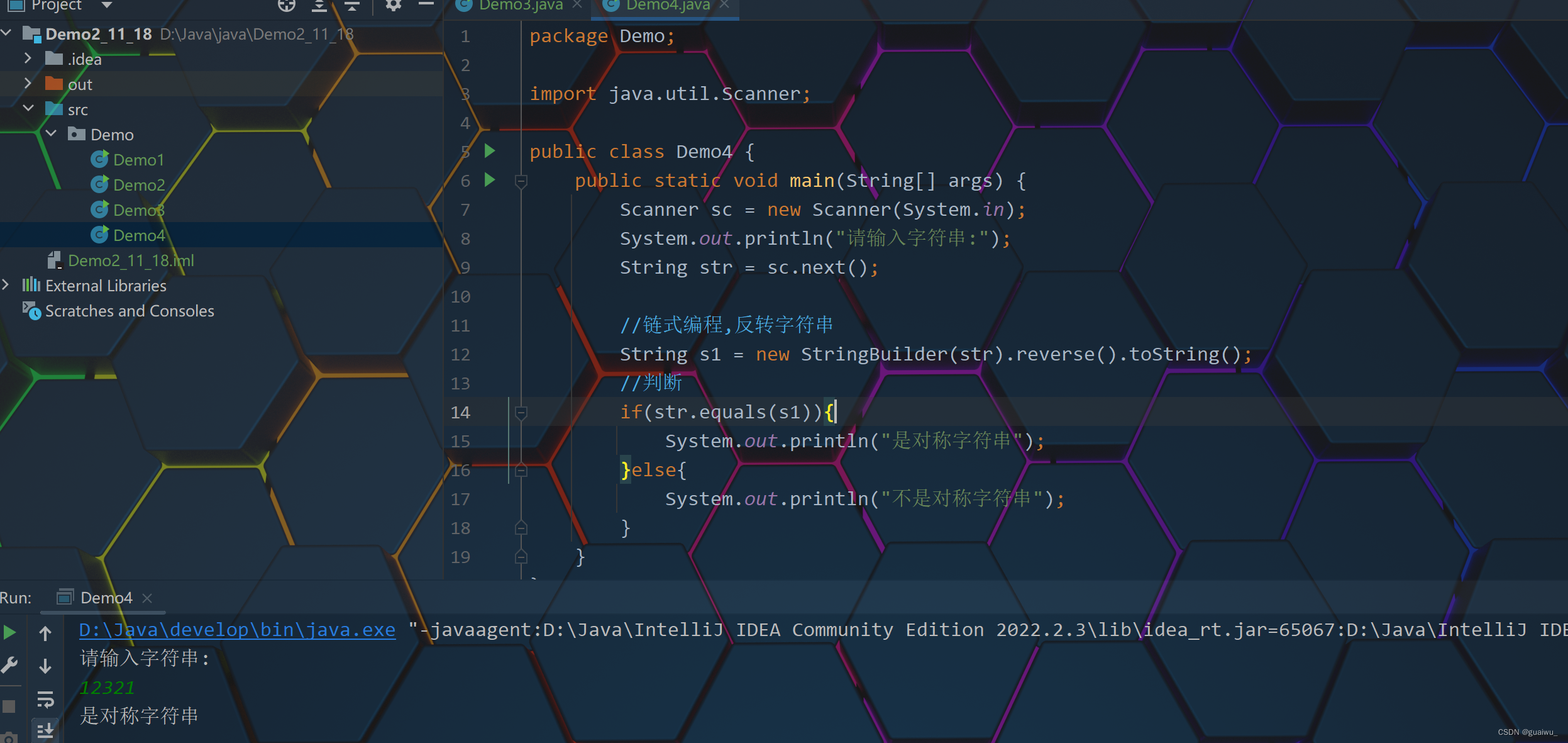Open the java.exe path hyperlink in console
The width and height of the screenshot is (1568, 743).
(x=237, y=630)
